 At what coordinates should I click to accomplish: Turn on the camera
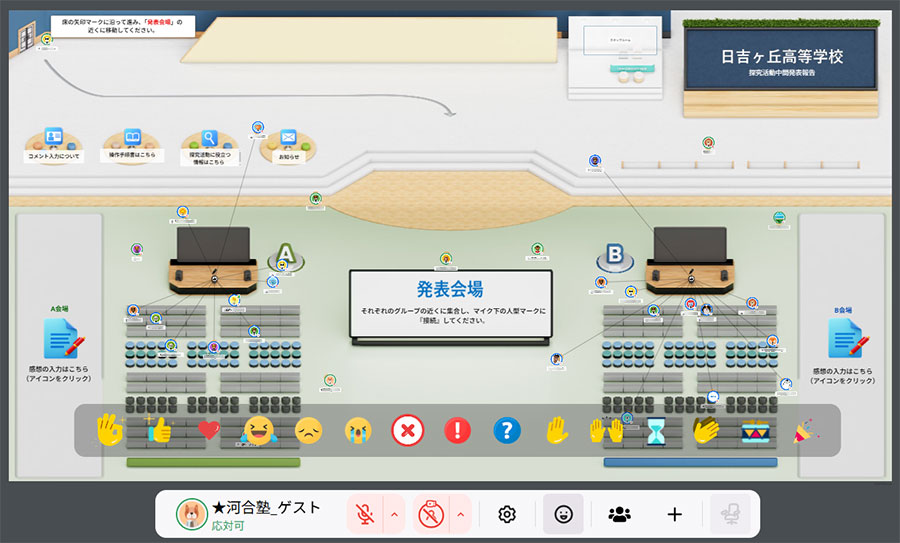click(x=431, y=514)
